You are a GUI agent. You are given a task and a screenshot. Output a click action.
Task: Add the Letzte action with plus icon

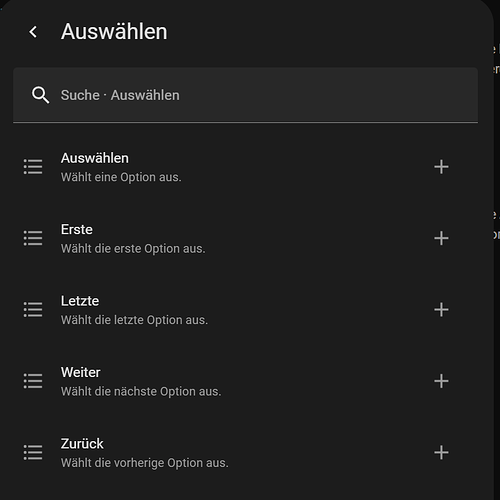(441, 310)
